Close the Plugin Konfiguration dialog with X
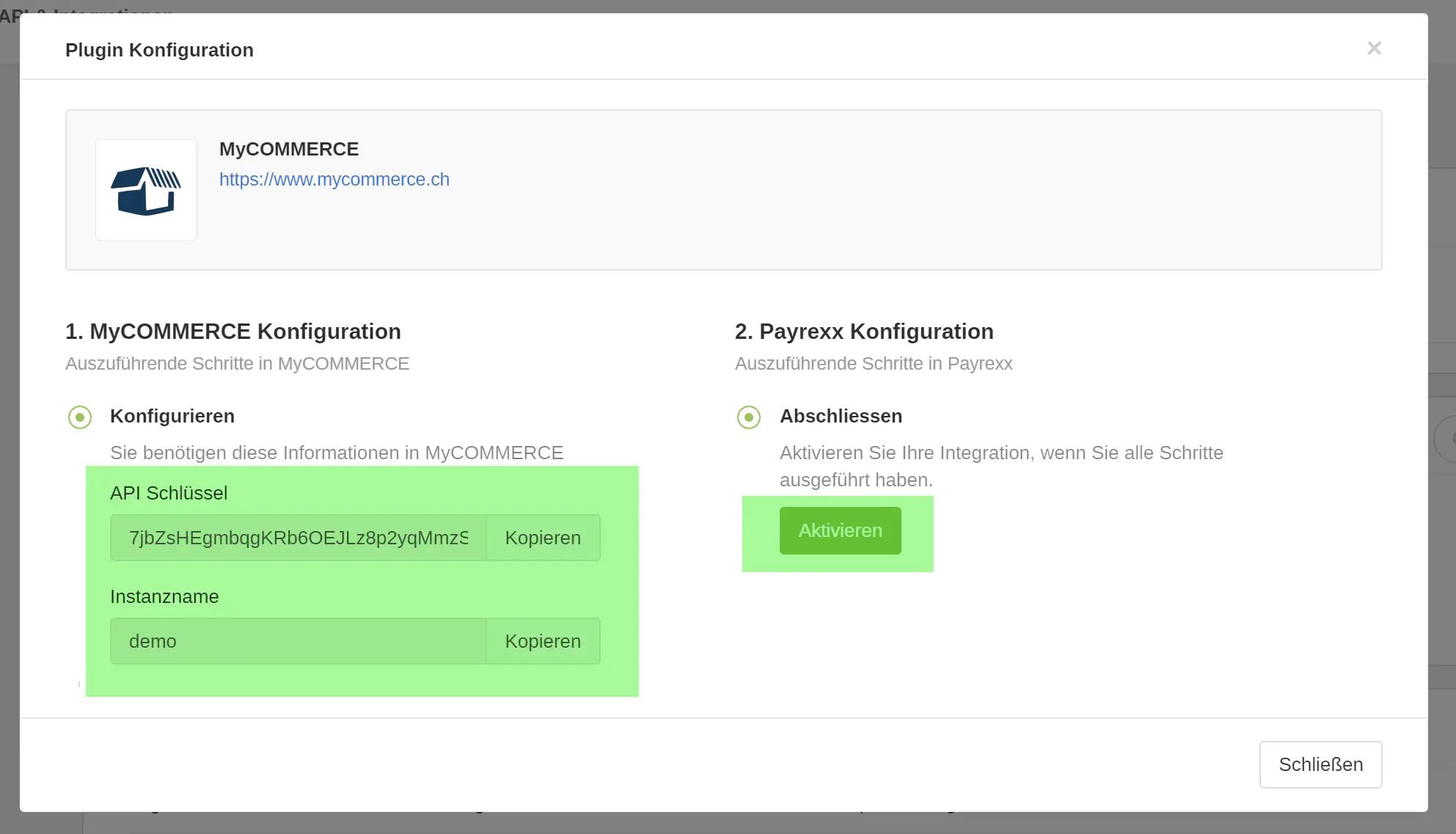The width and height of the screenshot is (1456, 834). pyautogui.click(x=1374, y=48)
